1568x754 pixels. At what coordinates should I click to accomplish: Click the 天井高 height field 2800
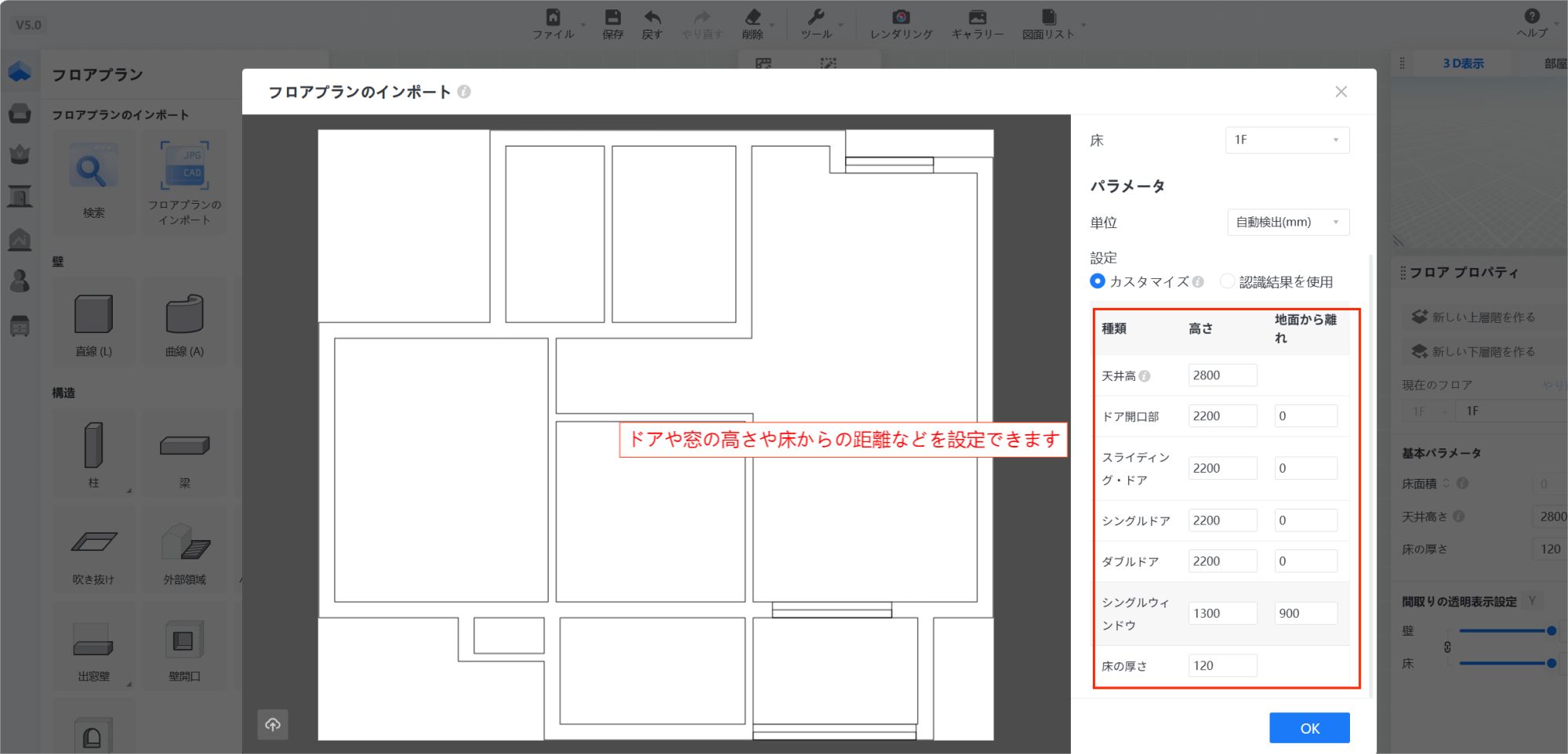pyautogui.click(x=1222, y=375)
